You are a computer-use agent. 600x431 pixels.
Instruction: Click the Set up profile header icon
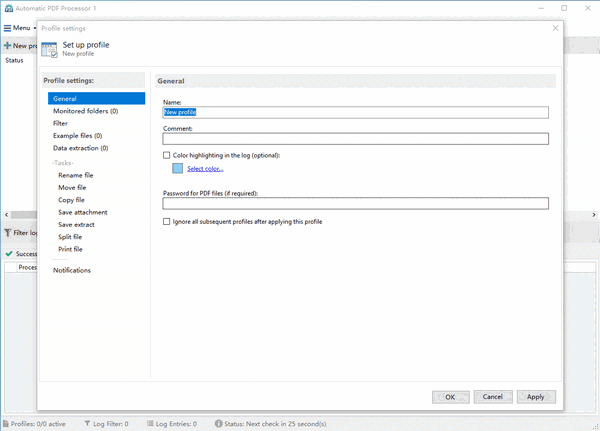point(49,50)
